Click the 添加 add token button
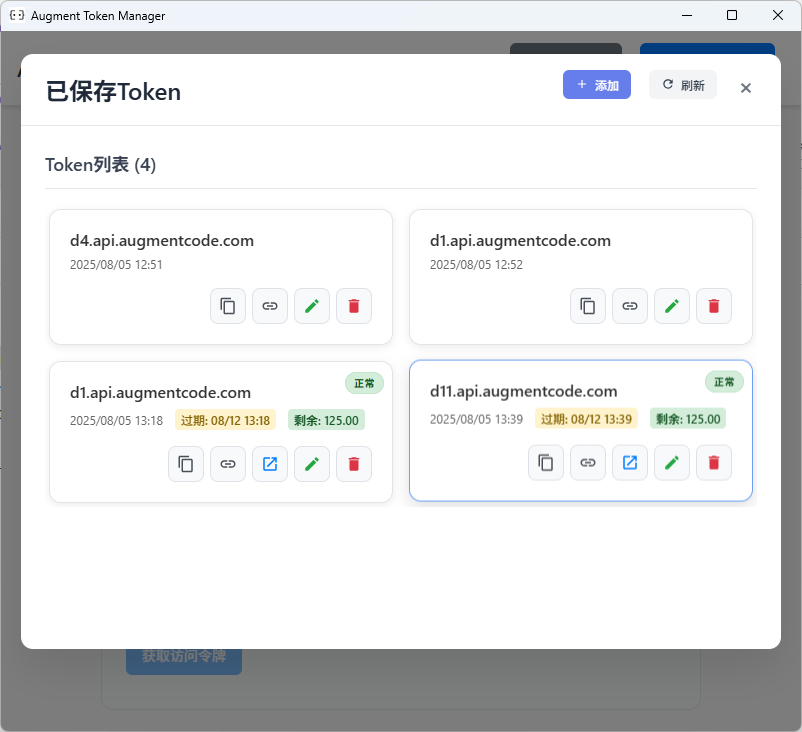The image size is (802, 732). click(x=596, y=84)
